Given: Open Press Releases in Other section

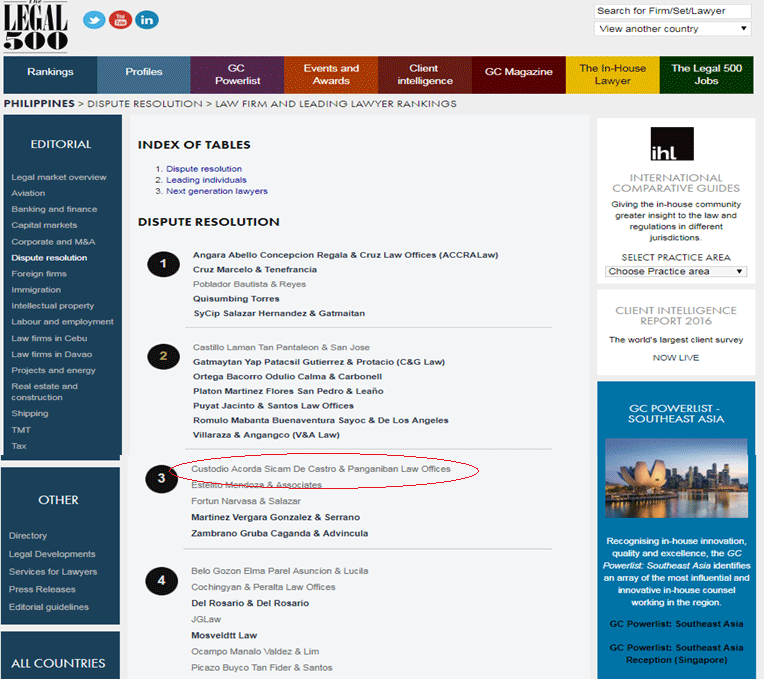Looking at the screenshot, I should click(43, 589).
